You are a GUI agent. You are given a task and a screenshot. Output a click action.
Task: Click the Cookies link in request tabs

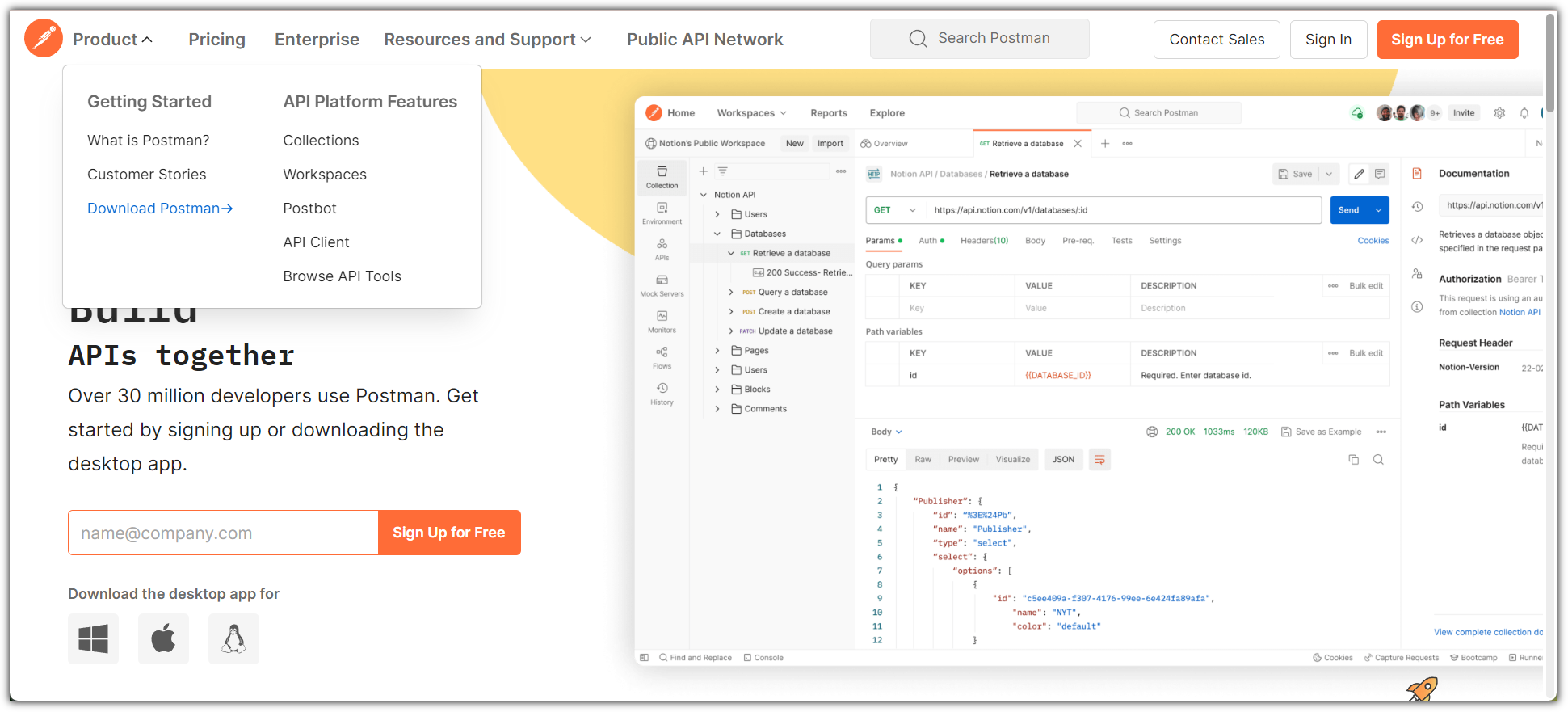pos(1373,241)
